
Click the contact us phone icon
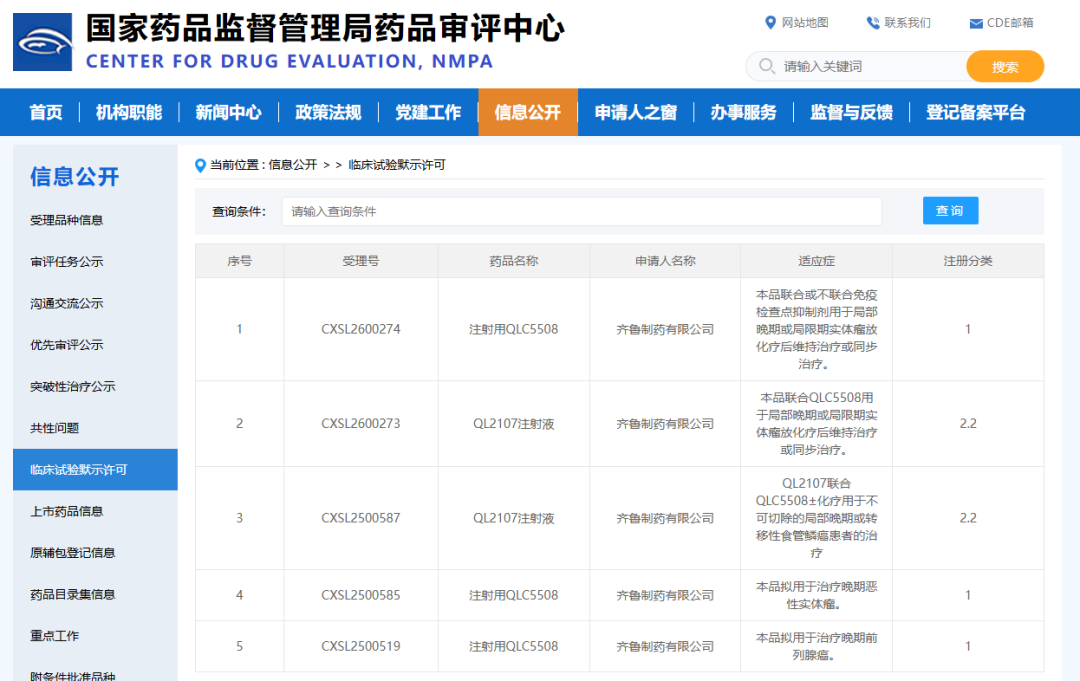tap(872, 23)
